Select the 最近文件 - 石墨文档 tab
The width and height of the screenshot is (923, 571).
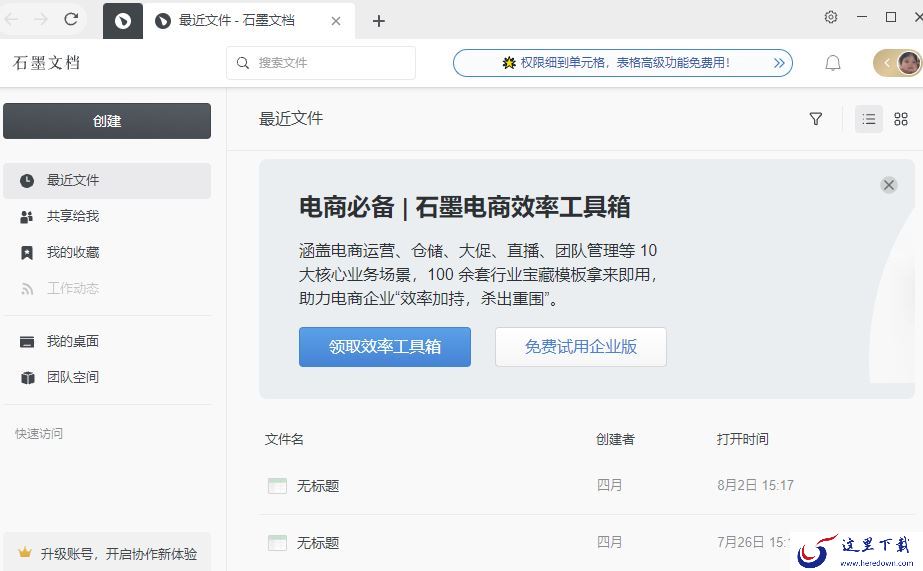pos(248,21)
